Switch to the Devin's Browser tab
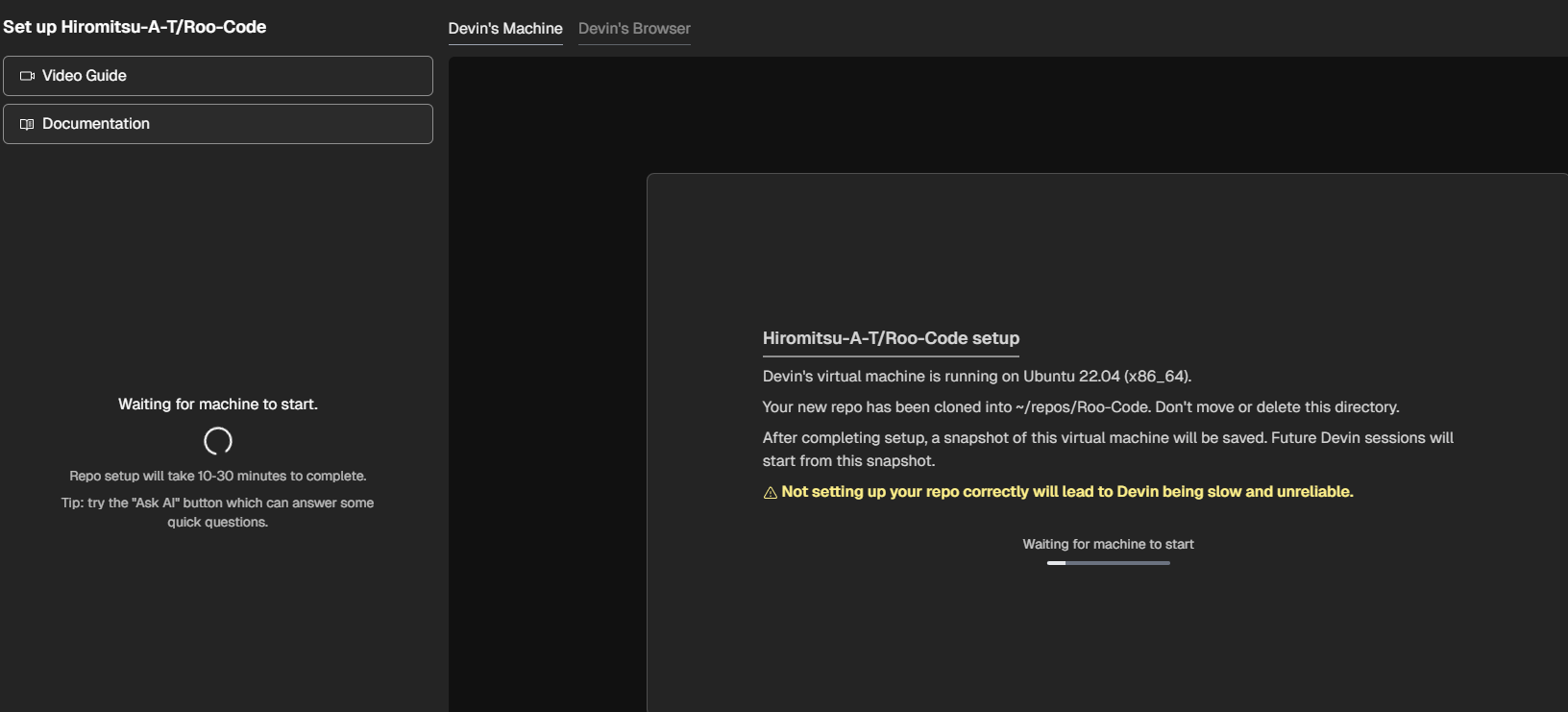The image size is (1568, 712). point(634,29)
